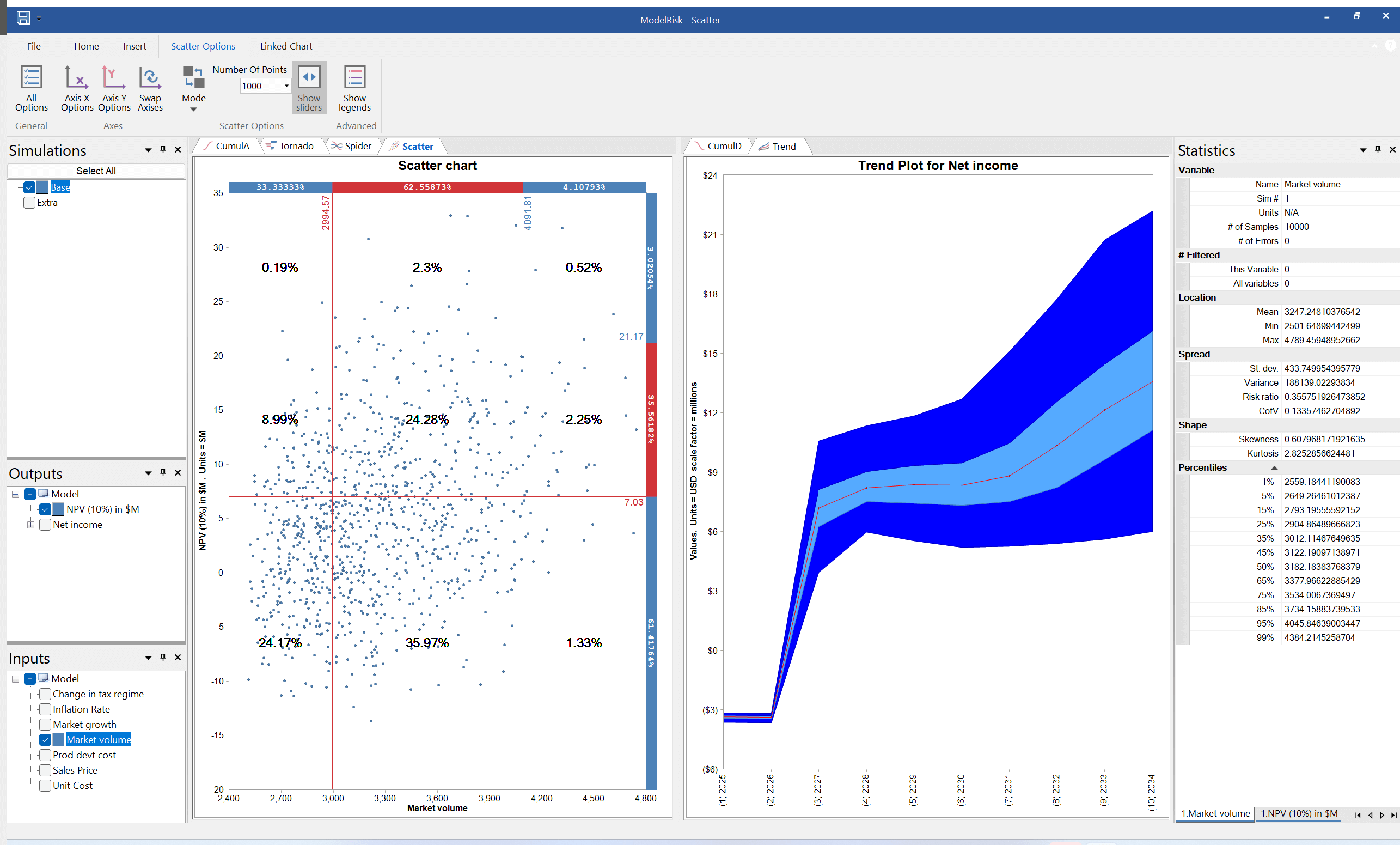Screen dimensions: 1400x845
Task: Pin the Statistics panel
Action: (1377, 150)
